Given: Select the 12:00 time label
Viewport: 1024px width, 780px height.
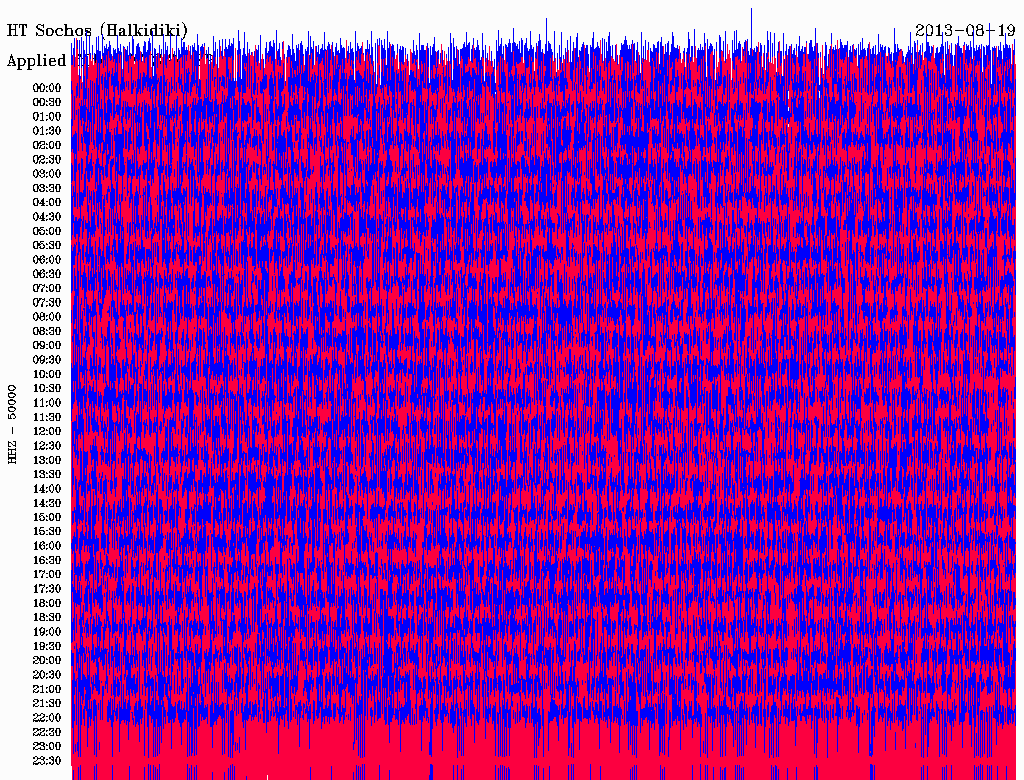Looking at the screenshot, I should tap(46, 432).
